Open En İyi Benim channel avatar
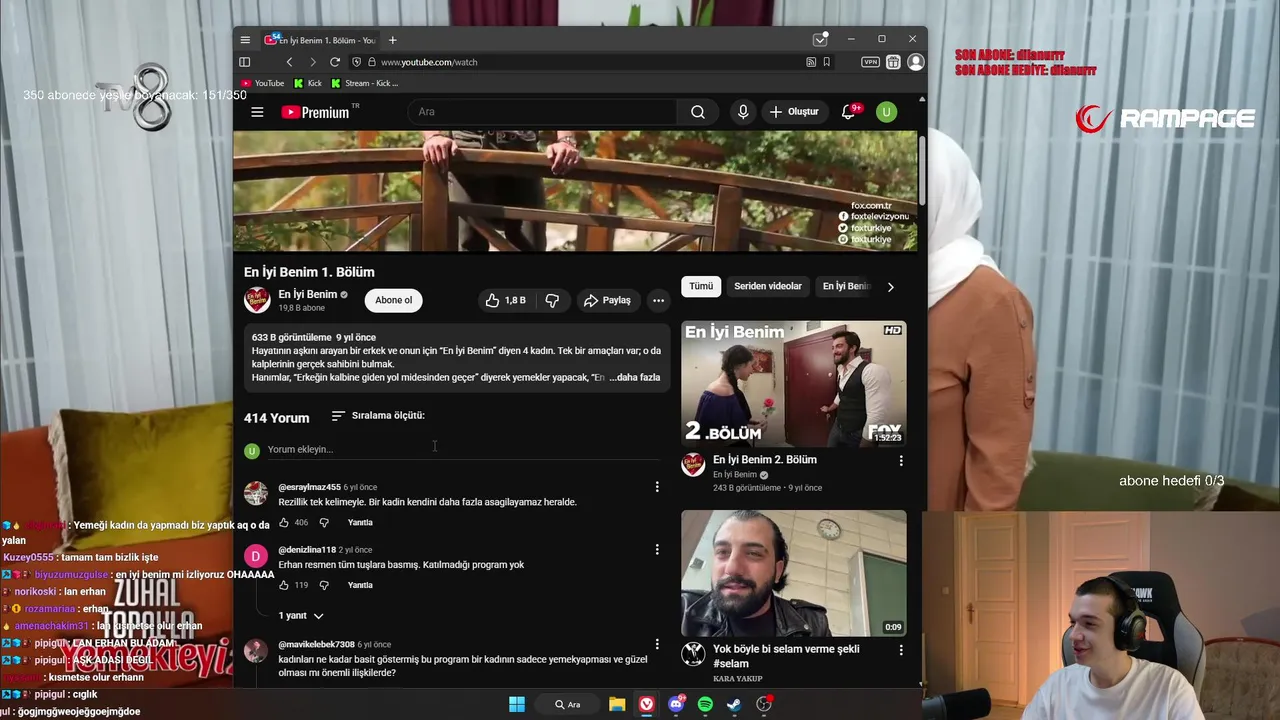This screenshot has height=720, width=1280. coord(257,300)
